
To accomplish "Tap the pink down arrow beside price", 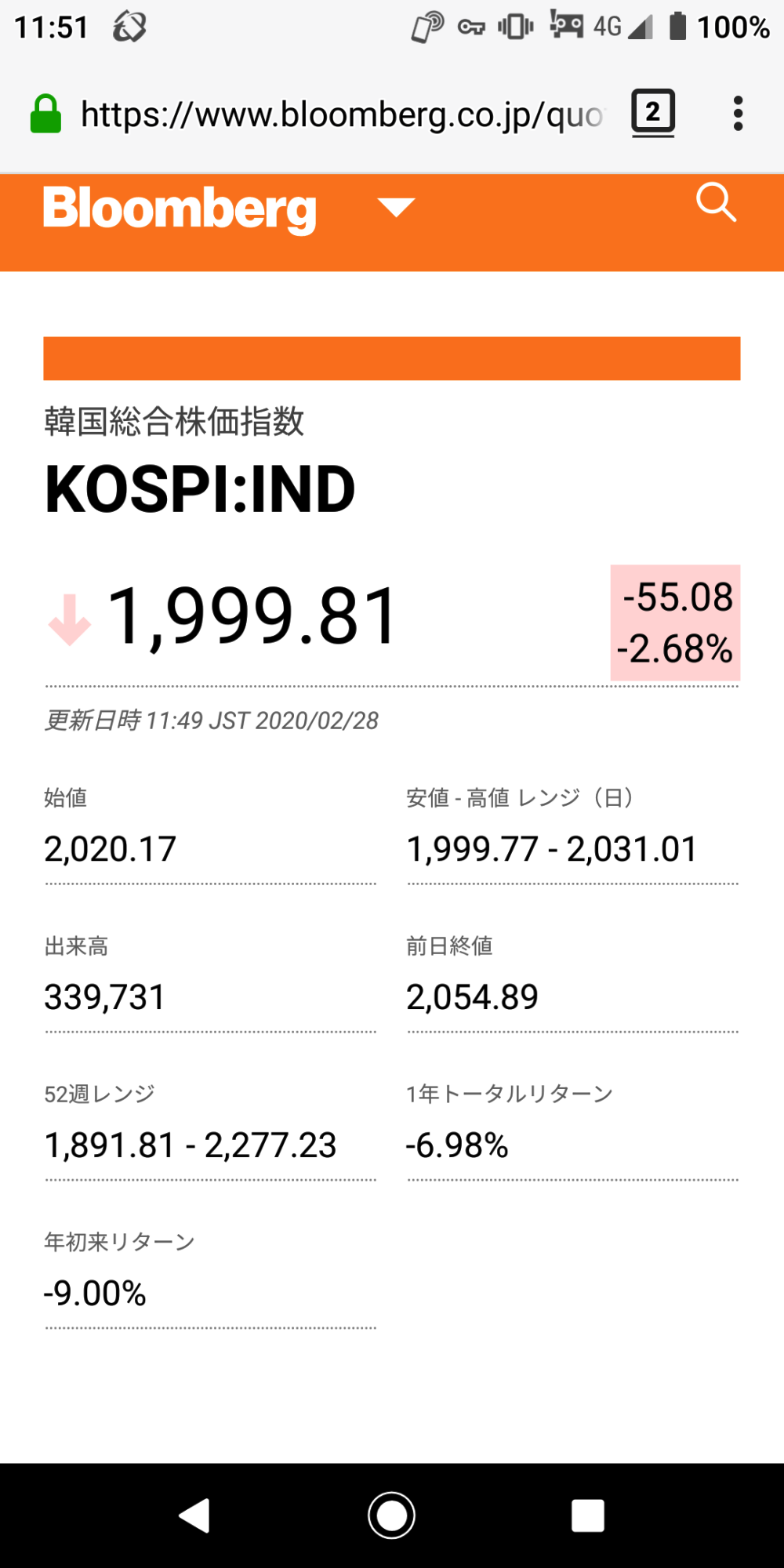I will click(70, 619).
